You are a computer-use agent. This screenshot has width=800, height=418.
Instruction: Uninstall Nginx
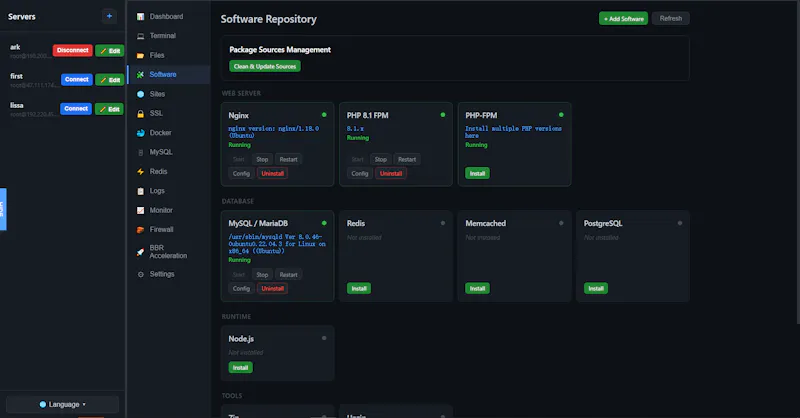(272, 174)
